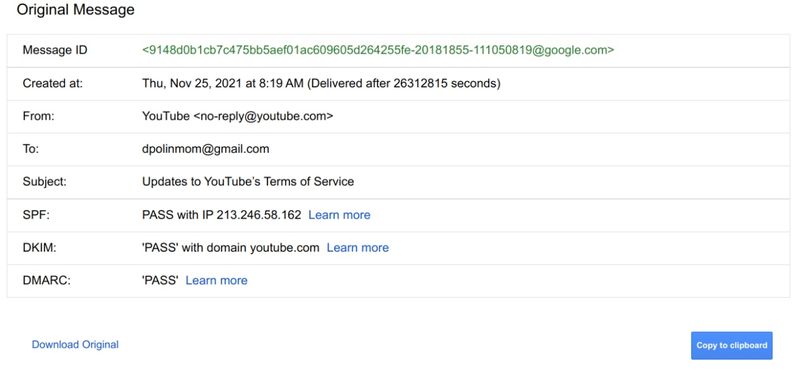Open Learn more link in DKIM row
Screen dimensions: 800x379
click(358, 248)
